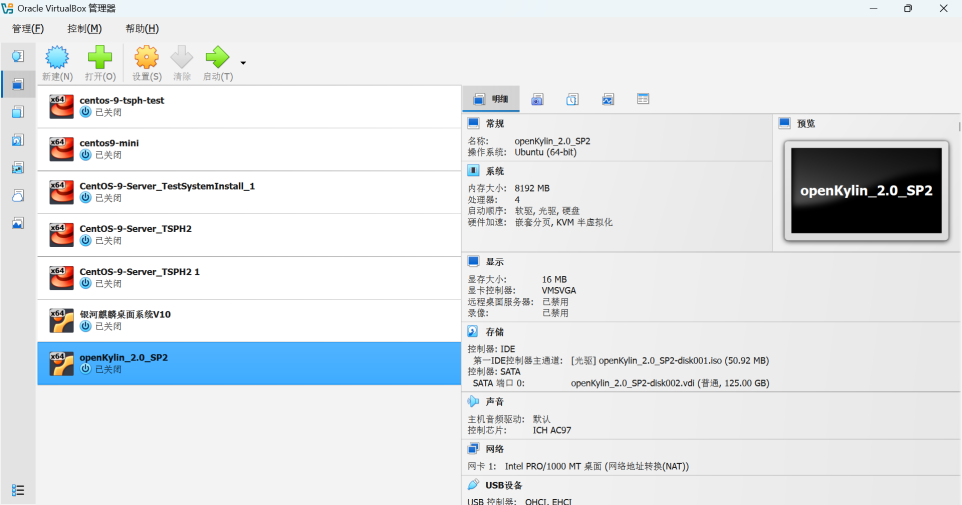Select the Network icon in left sidebar
Image resolution: width=962 pixels, height=505 pixels.
coord(18,168)
